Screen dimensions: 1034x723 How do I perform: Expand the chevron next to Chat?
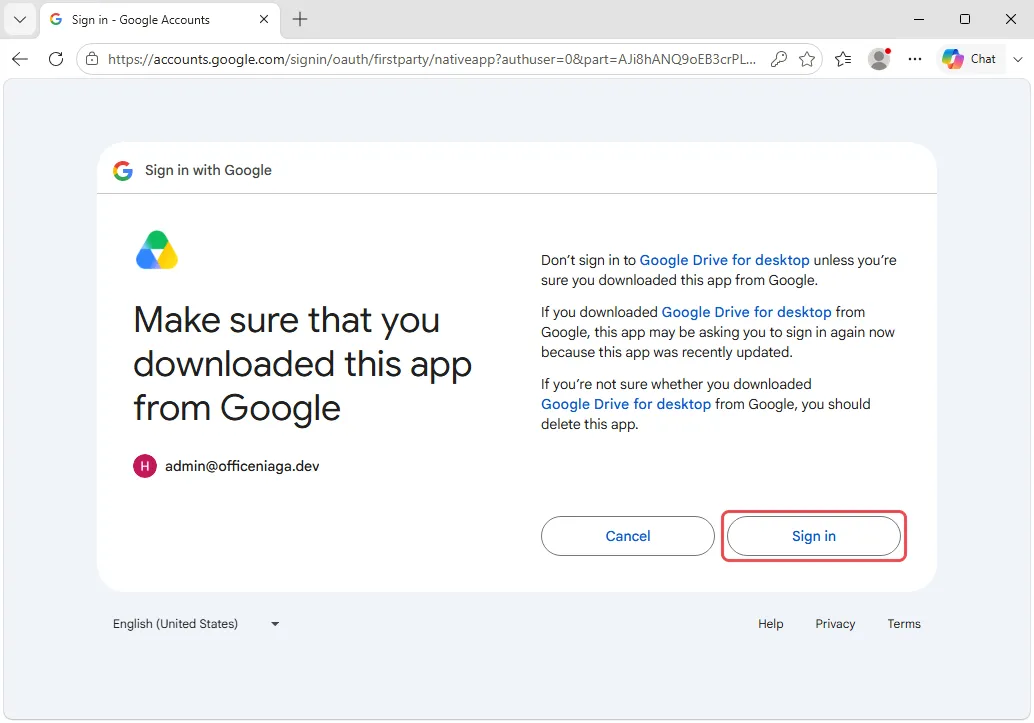tap(1018, 59)
